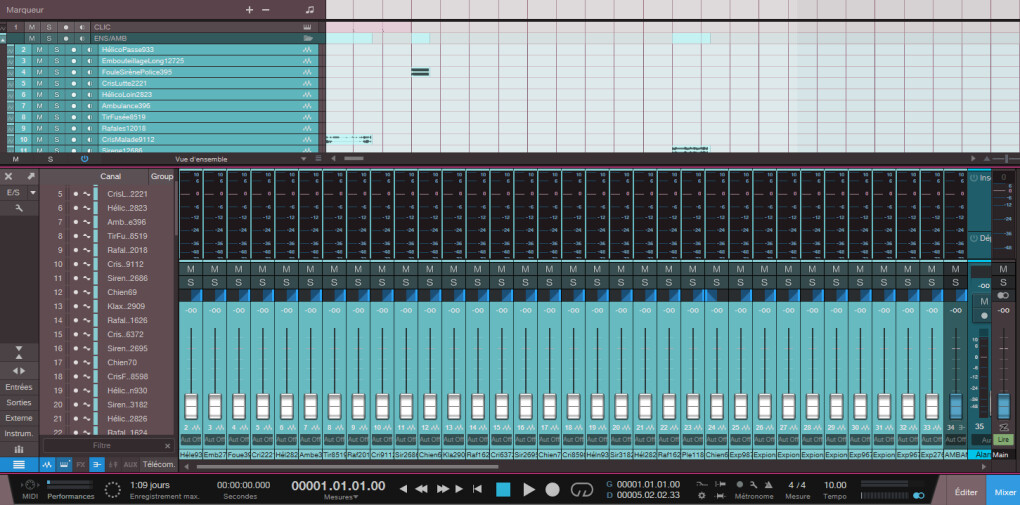The height and width of the screenshot is (505, 1020).
Task: Fast forward with double-right arrow button
Action: (x=443, y=489)
